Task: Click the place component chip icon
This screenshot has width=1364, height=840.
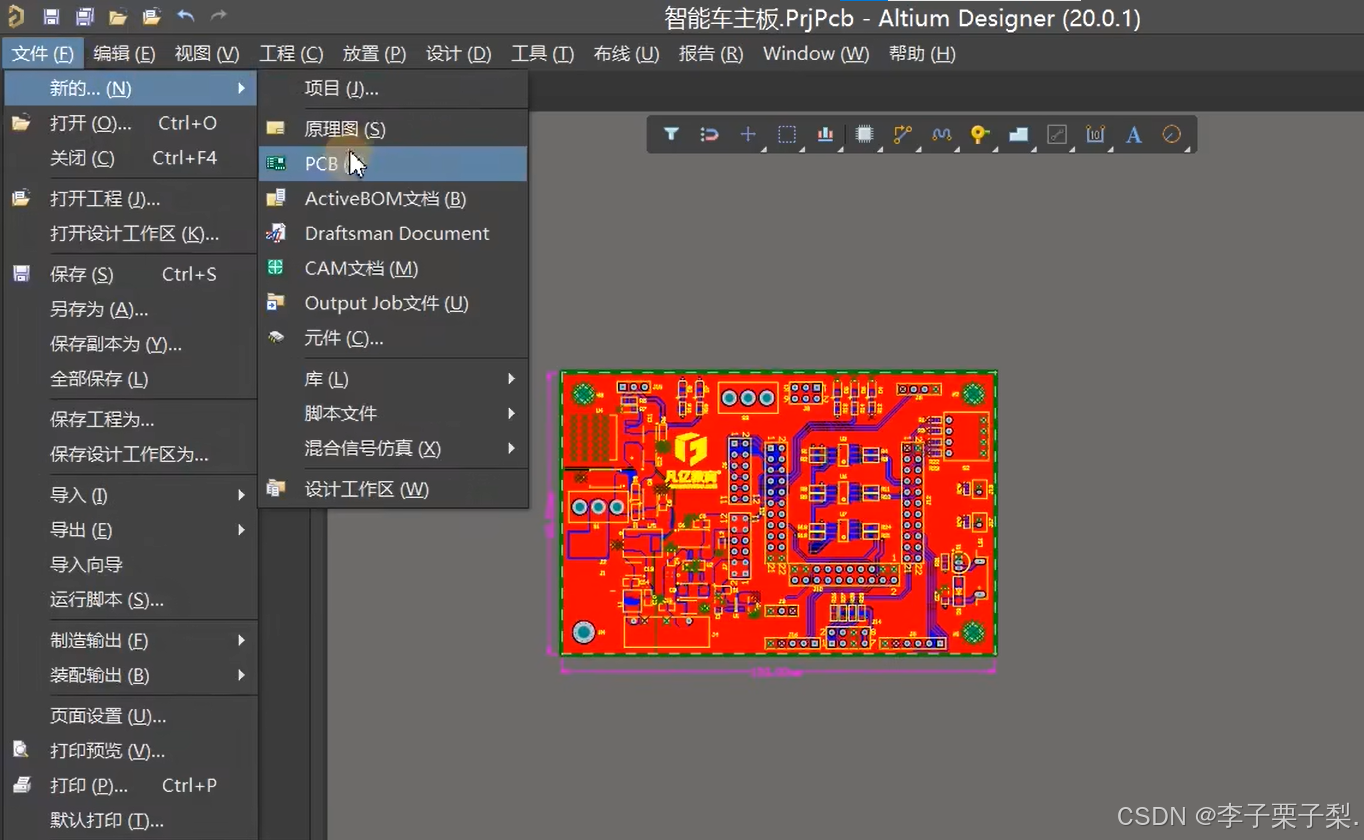Action: pos(864,134)
